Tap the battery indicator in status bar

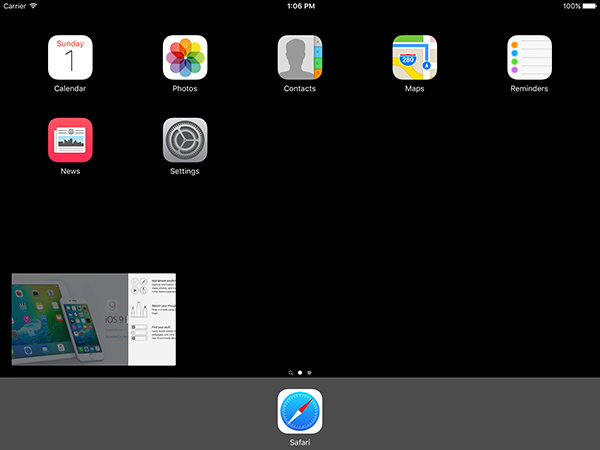(x=590, y=6)
